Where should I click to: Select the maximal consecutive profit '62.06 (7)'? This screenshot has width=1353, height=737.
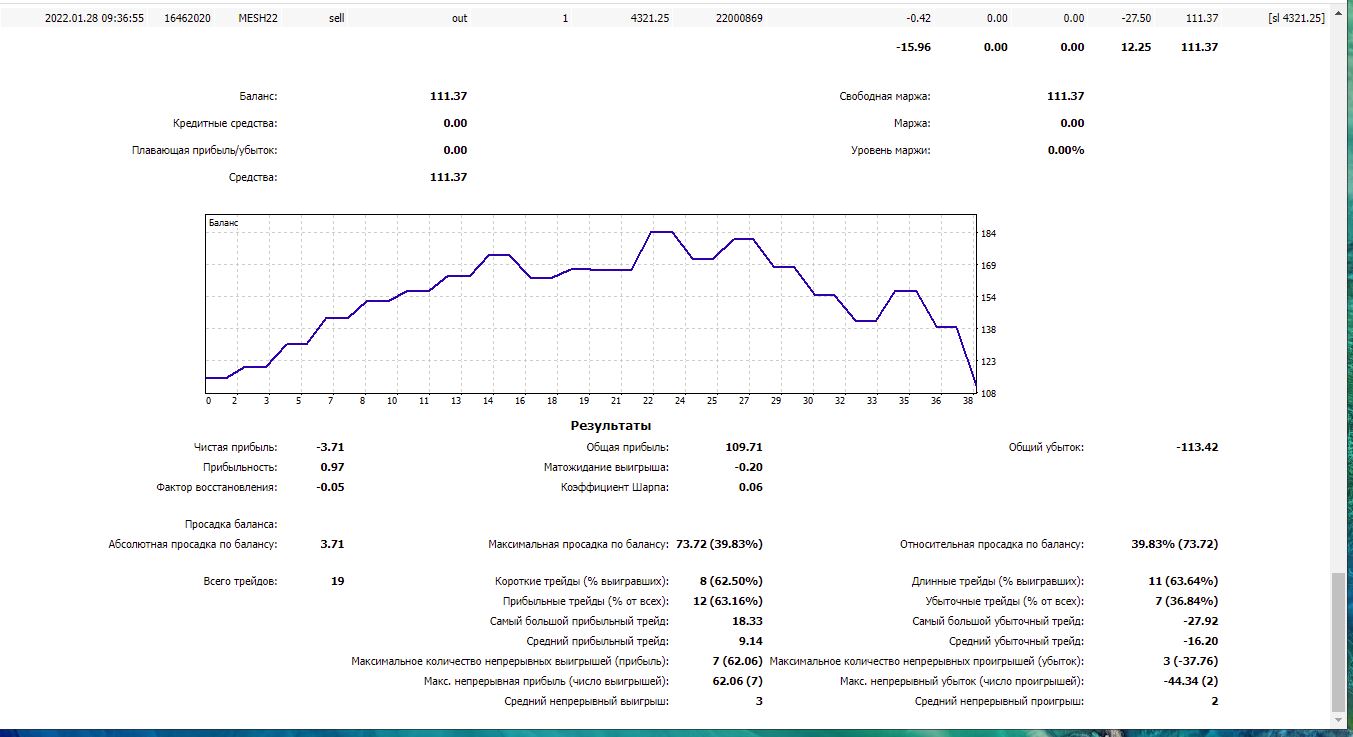(737, 681)
